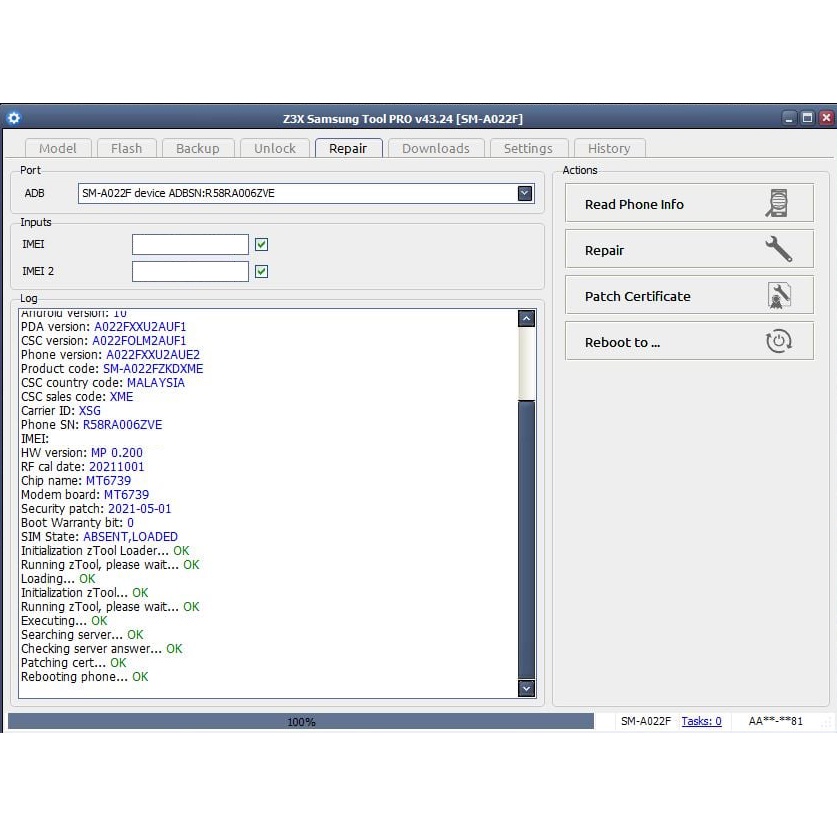The width and height of the screenshot is (837, 837).
Task: Click the MALAYSIA country code value
Action: click(x=155, y=383)
